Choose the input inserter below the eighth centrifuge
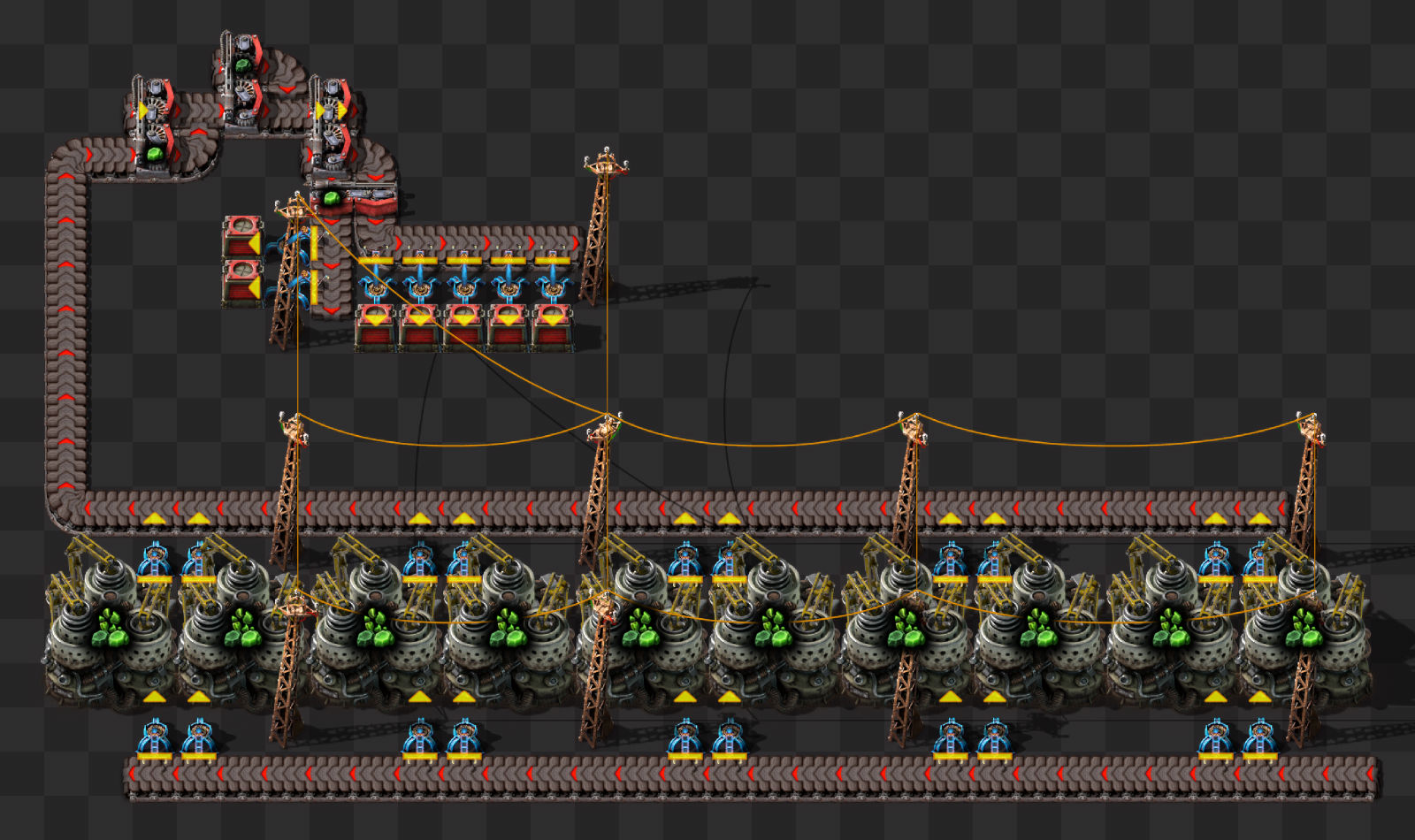Image resolution: width=1415 pixels, height=840 pixels. (995, 739)
